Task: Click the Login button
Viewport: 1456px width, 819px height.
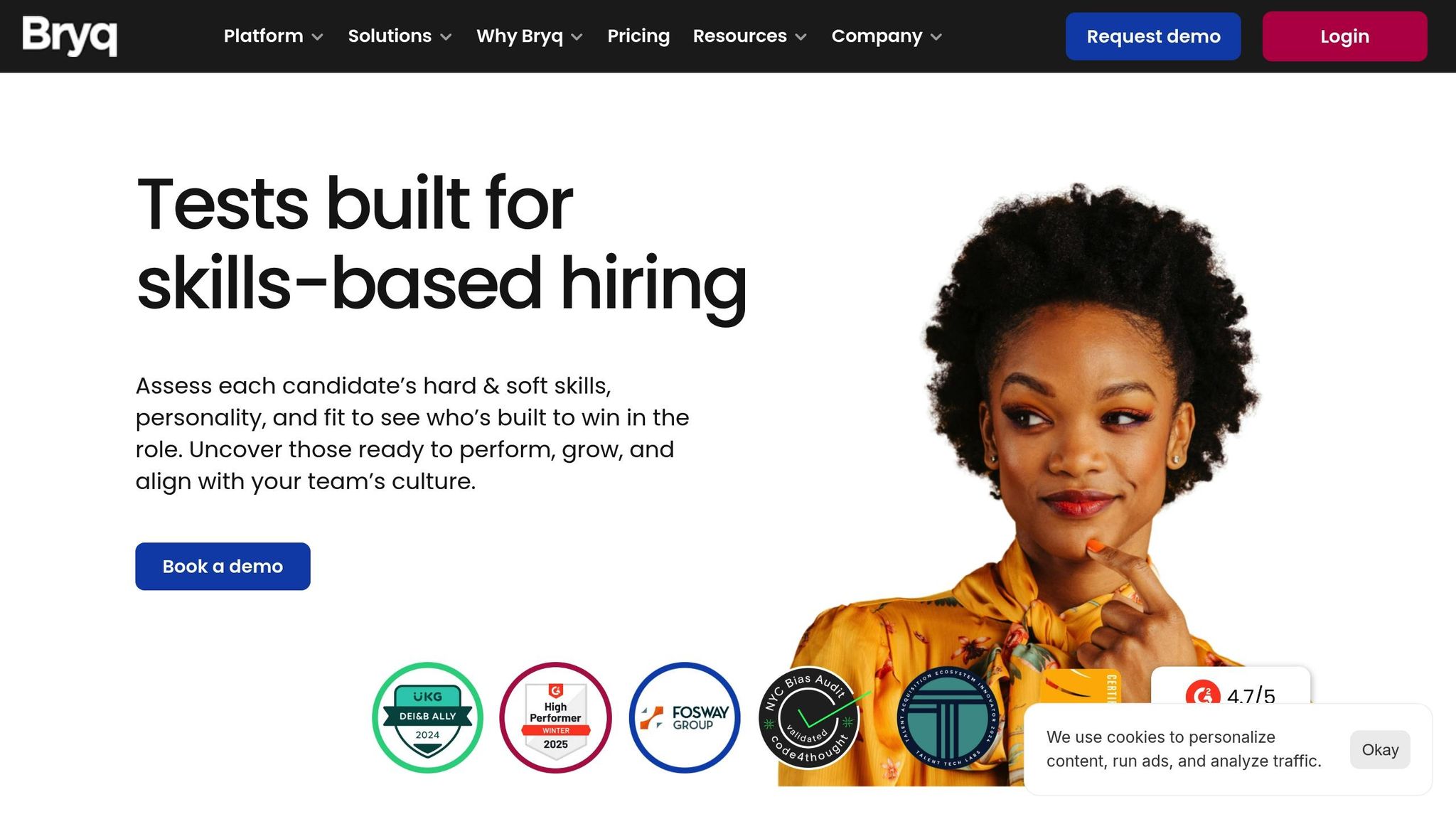Action: pyautogui.click(x=1344, y=36)
